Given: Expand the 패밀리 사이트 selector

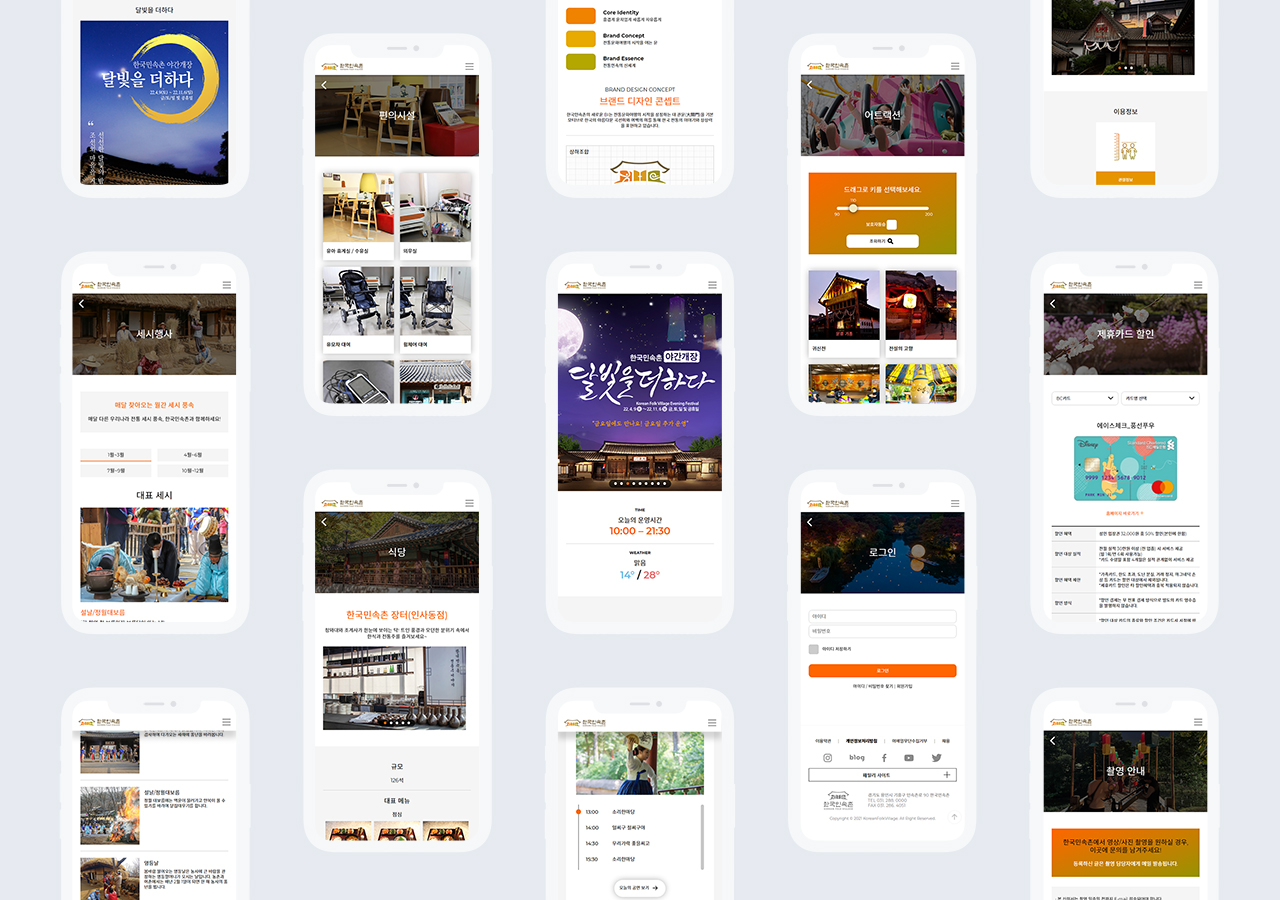Looking at the screenshot, I should click(883, 775).
